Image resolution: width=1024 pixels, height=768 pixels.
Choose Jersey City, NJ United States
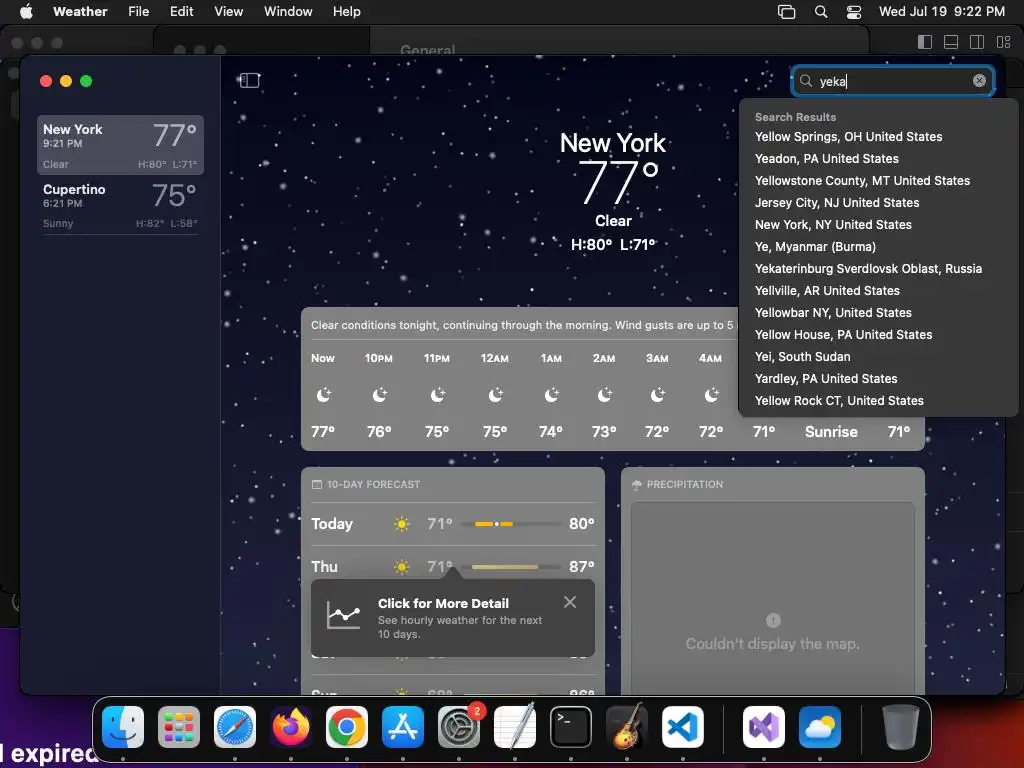[x=837, y=202]
